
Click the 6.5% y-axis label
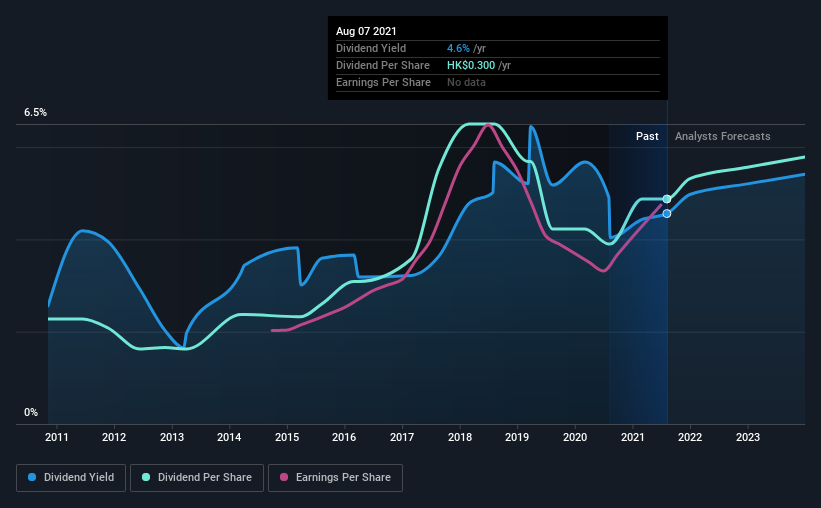pos(35,113)
